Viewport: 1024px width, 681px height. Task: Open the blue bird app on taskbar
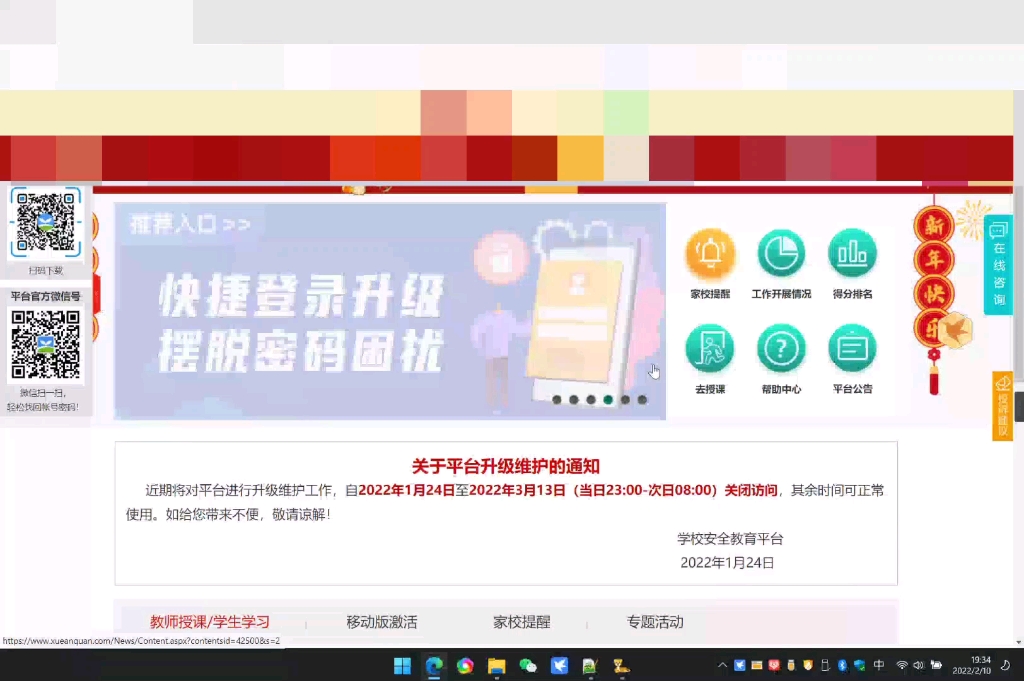pos(559,665)
